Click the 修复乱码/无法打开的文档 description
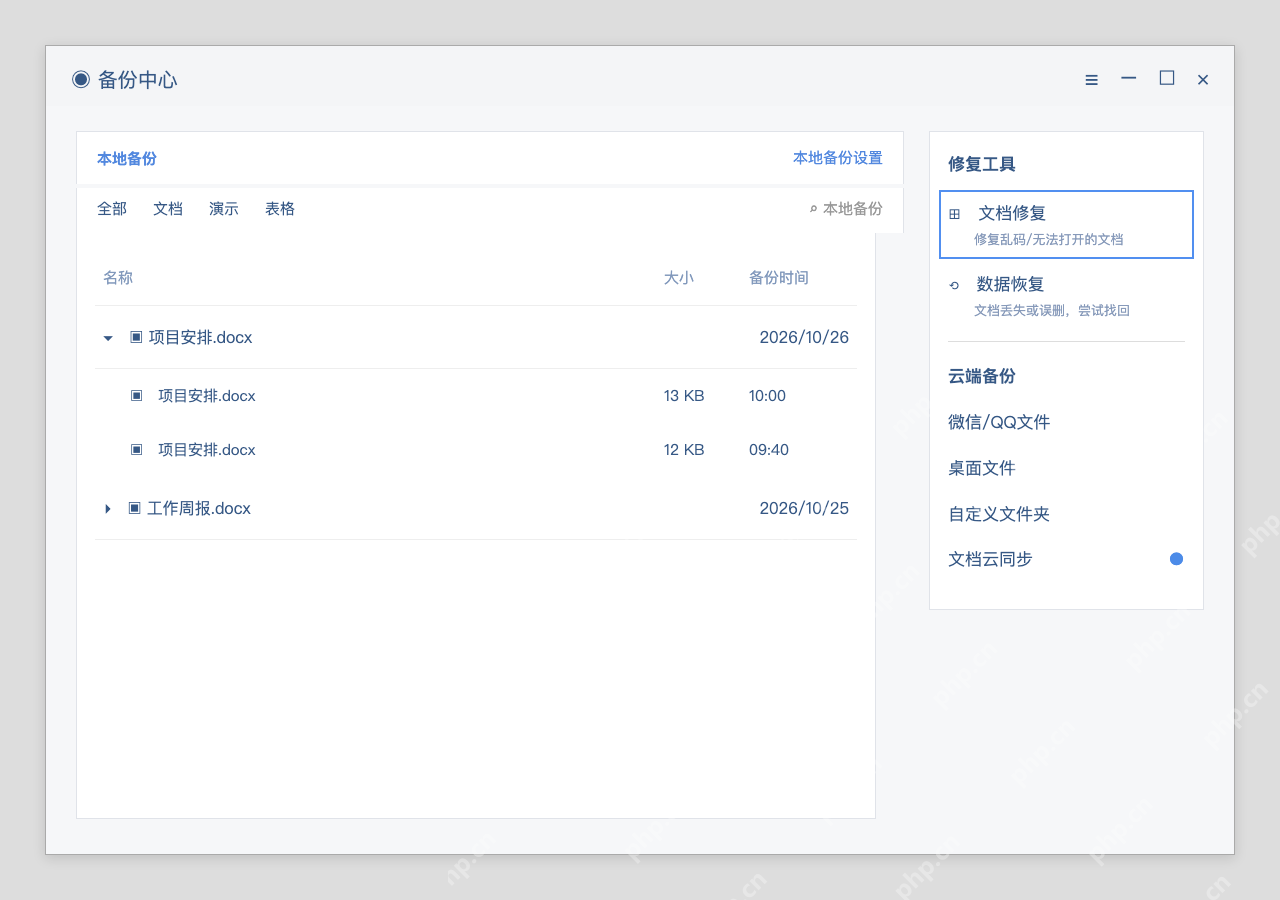Screen dimensions: 1280x900 pos(1049,240)
